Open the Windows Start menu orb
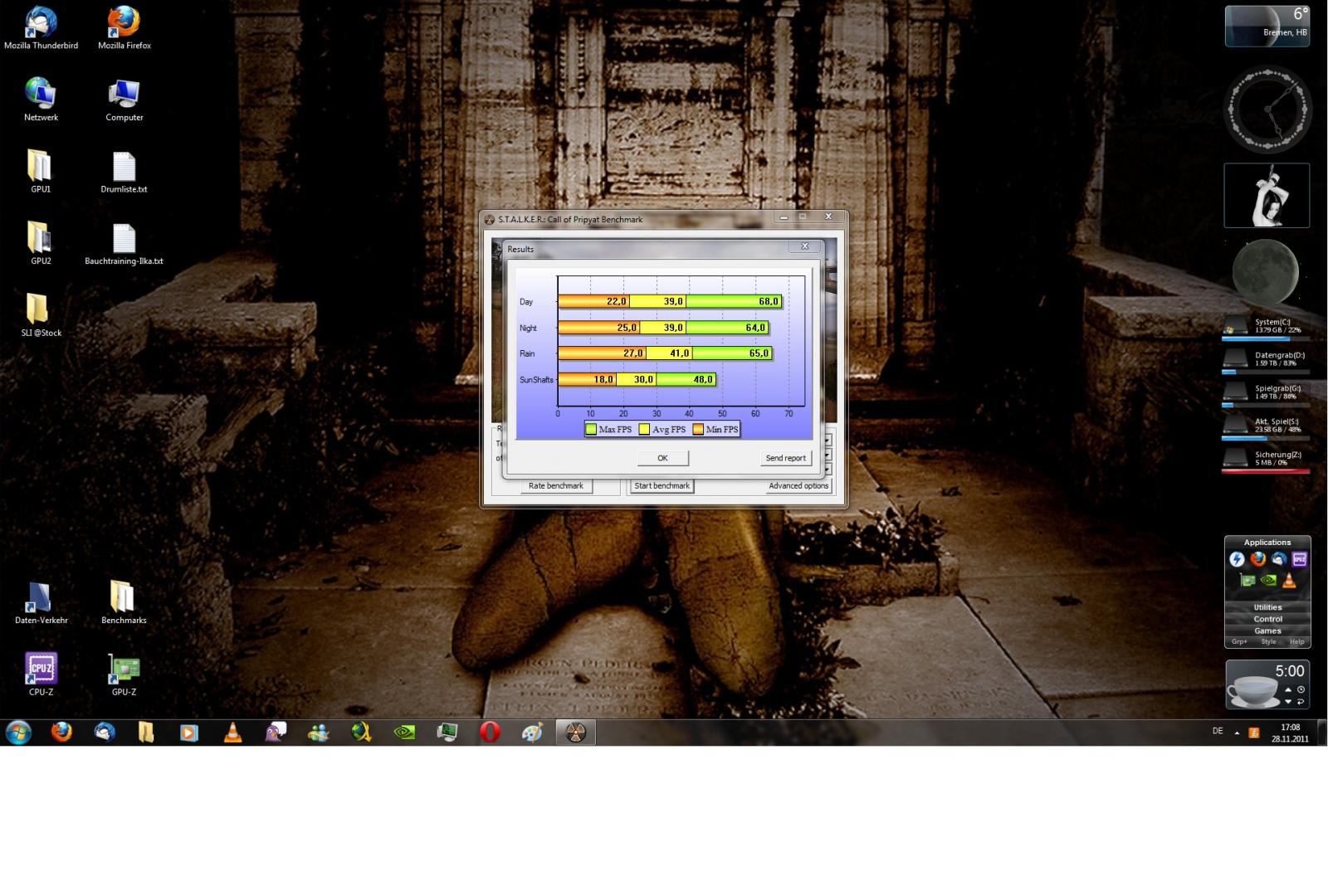 click(18, 733)
